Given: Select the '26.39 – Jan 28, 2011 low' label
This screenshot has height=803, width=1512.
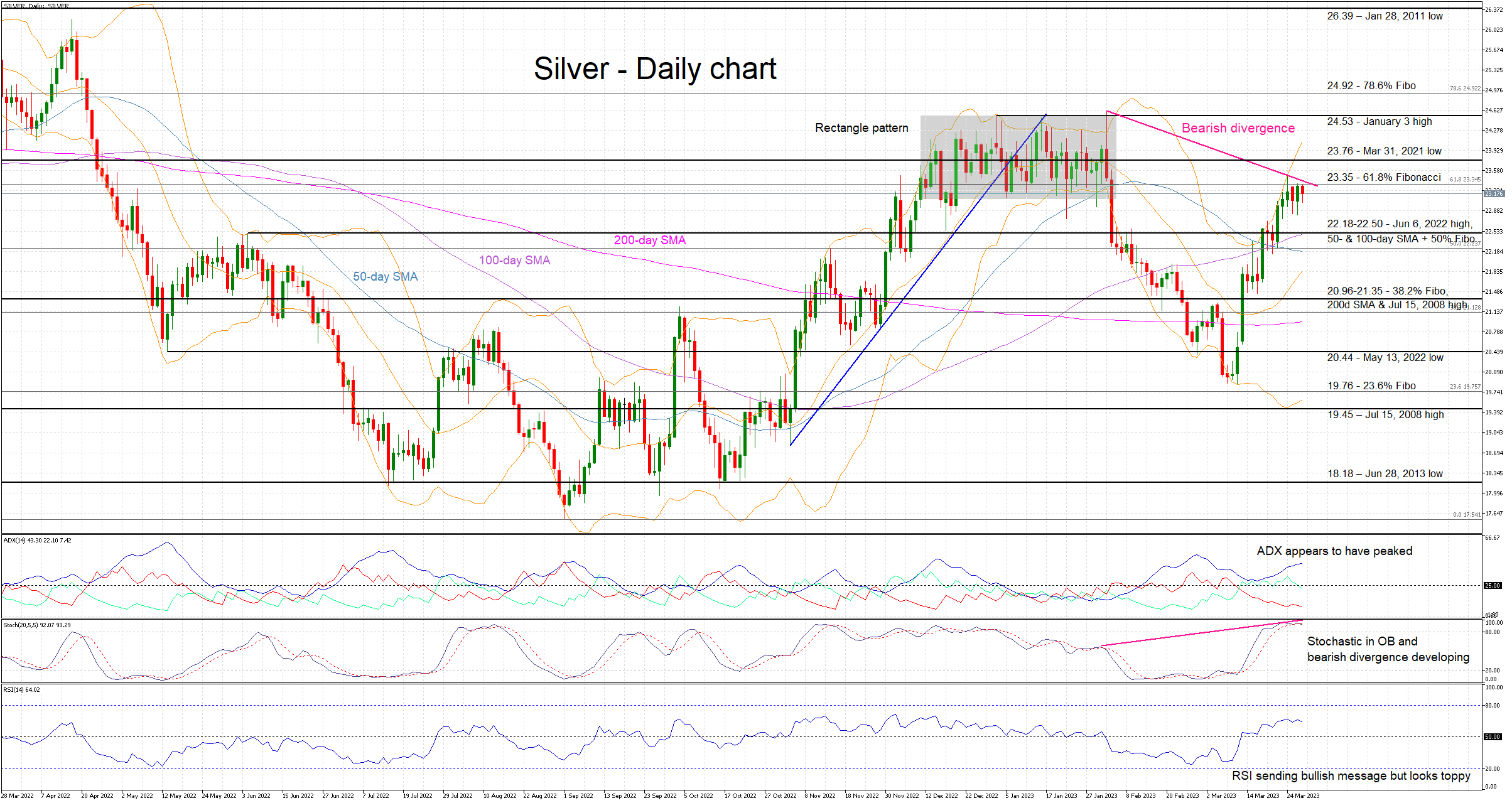Looking at the screenshot, I should 1385,16.
